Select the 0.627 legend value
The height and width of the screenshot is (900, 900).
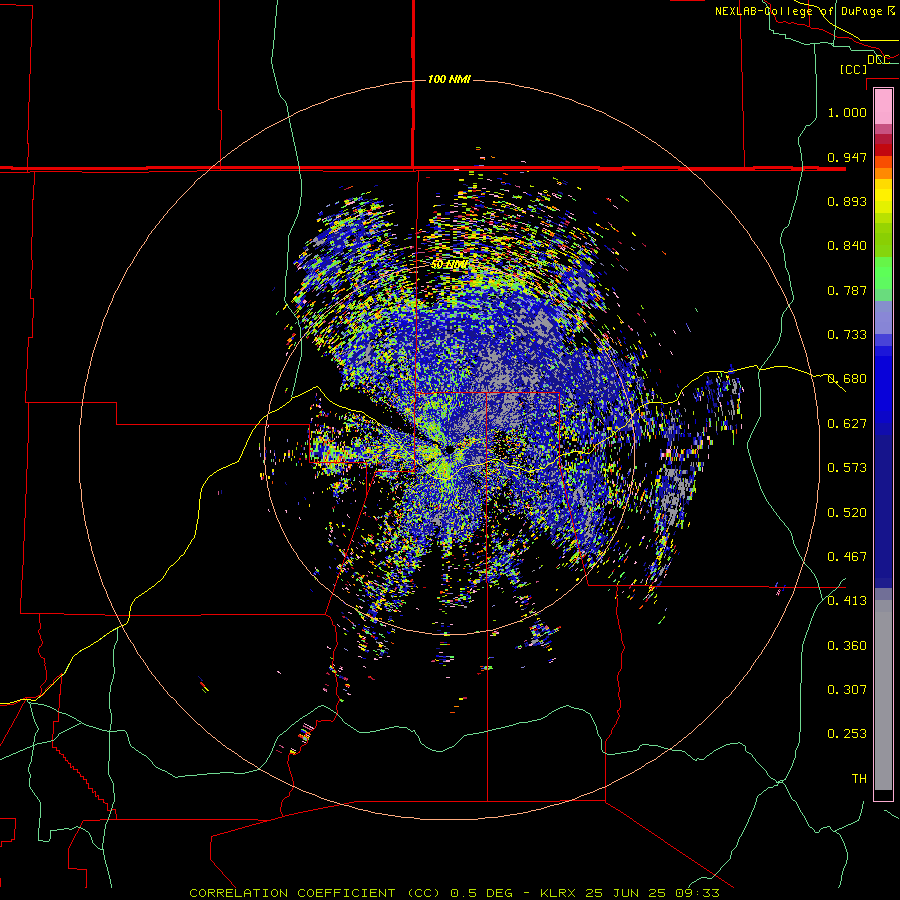pos(847,424)
